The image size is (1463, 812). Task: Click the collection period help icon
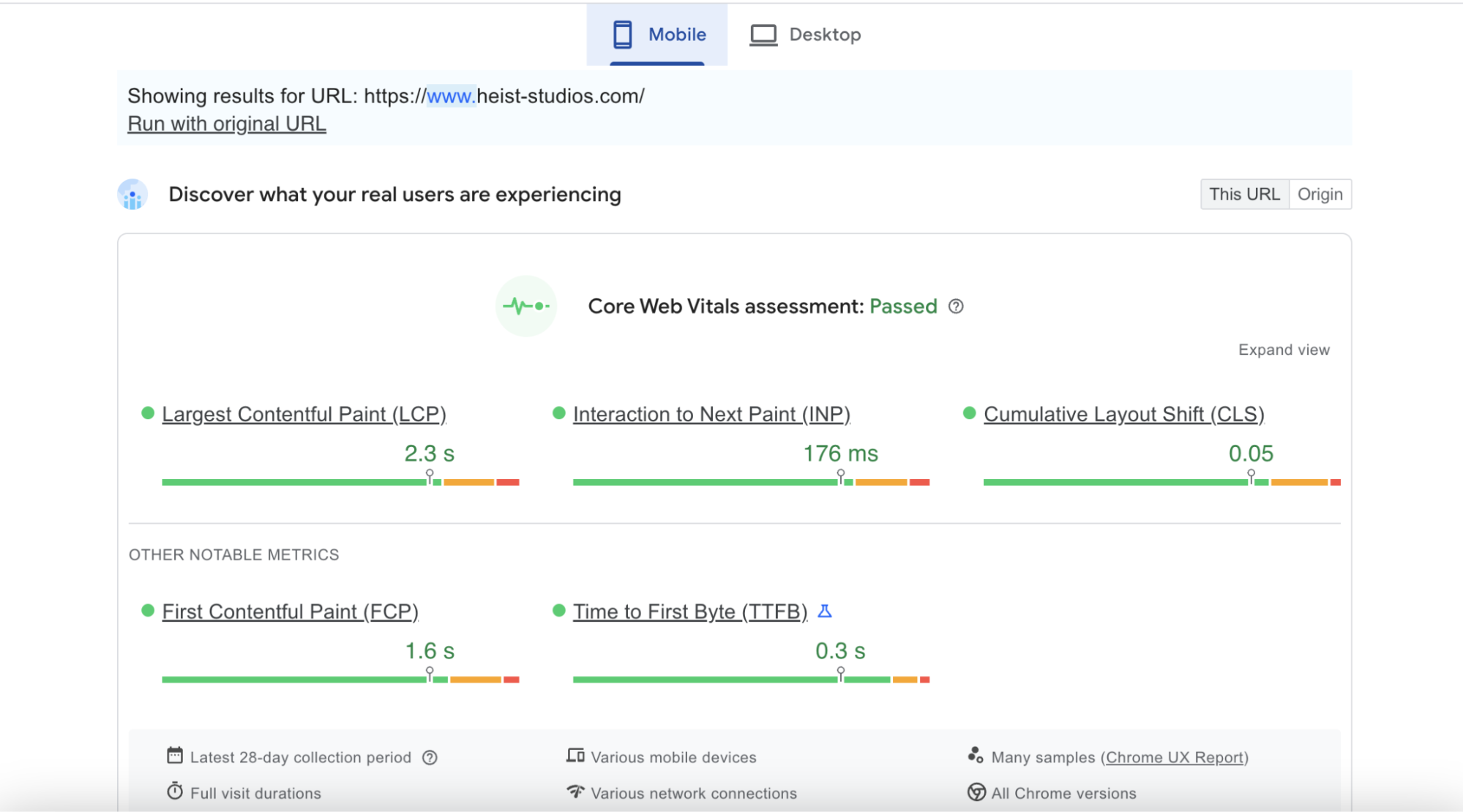point(430,758)
